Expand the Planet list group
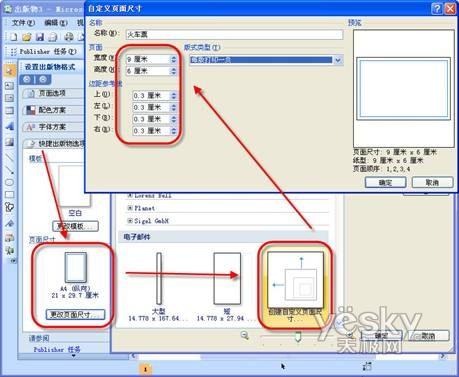 click(x=130, y=208)
